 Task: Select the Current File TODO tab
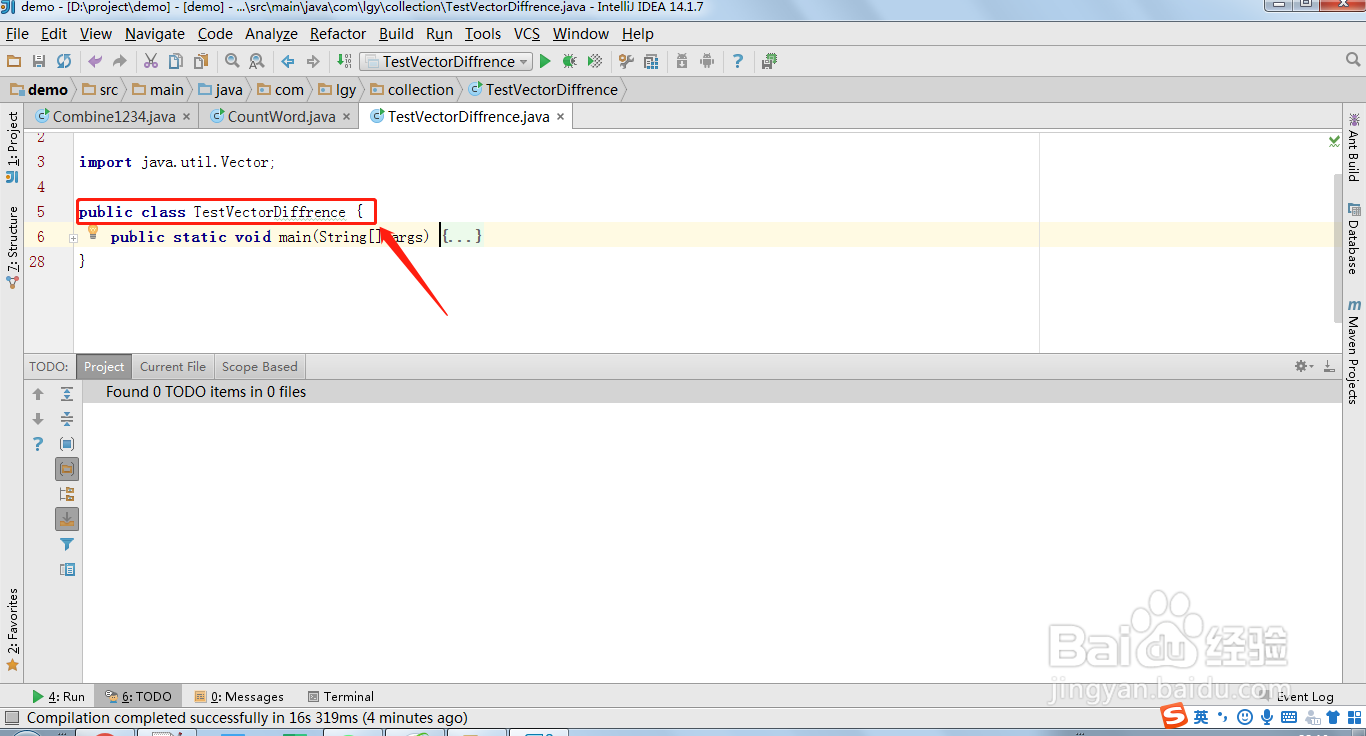tap(173, 366)
